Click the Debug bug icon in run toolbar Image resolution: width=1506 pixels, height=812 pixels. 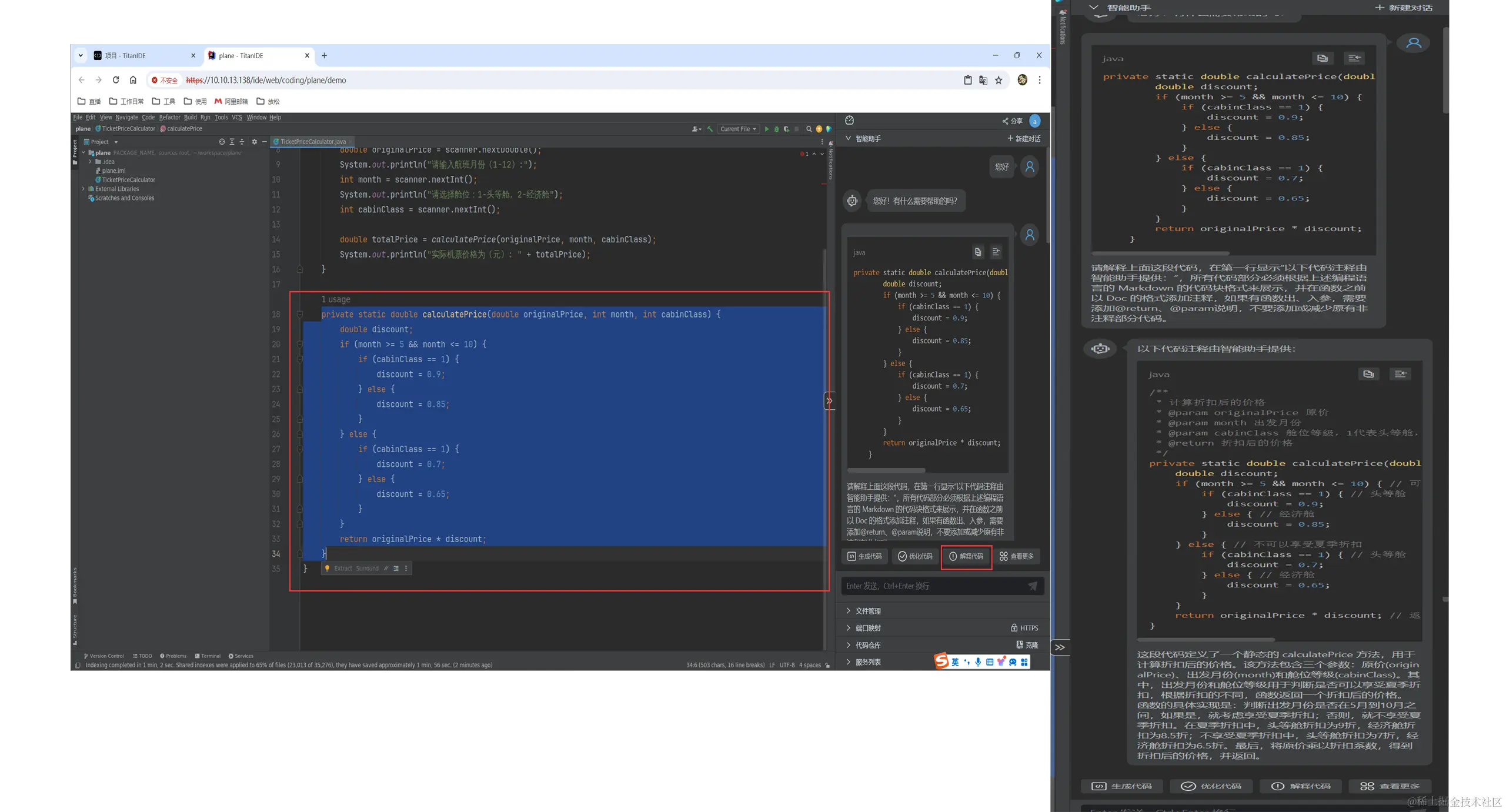pyautogui.click(x=776, y=129)
